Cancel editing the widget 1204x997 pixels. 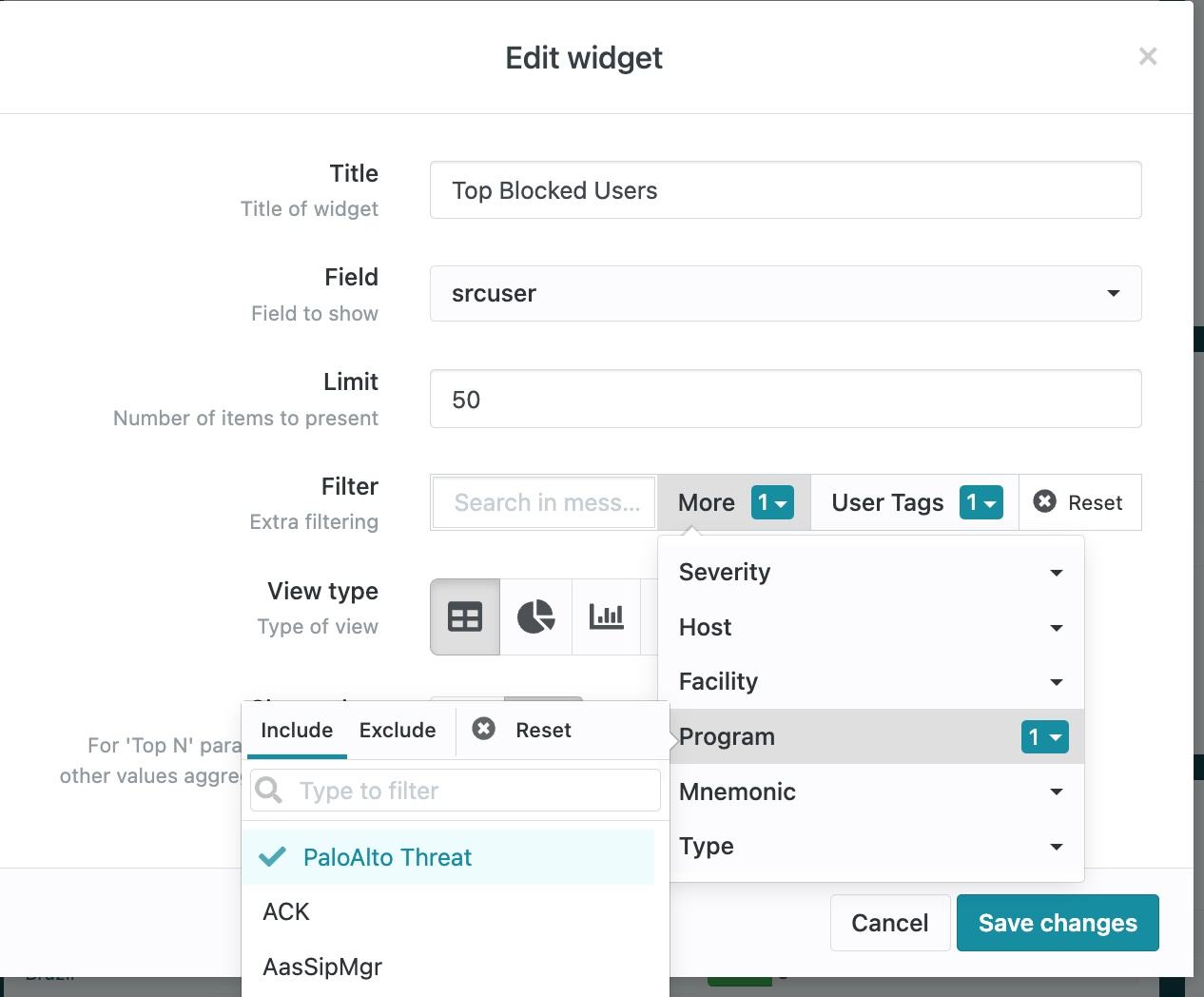point(889,922)
